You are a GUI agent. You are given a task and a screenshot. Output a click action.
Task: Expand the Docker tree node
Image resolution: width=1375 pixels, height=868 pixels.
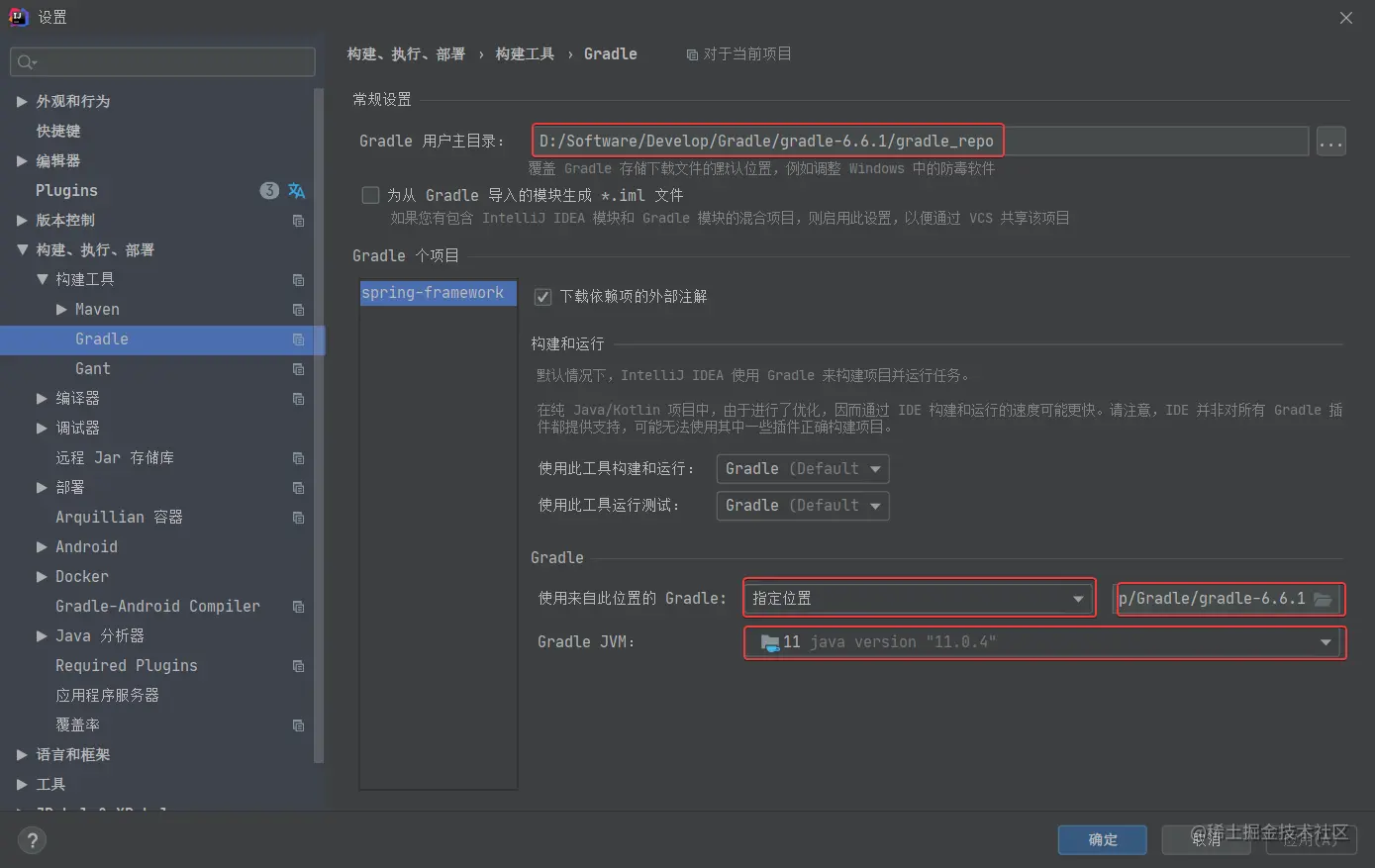coord(42,576)
